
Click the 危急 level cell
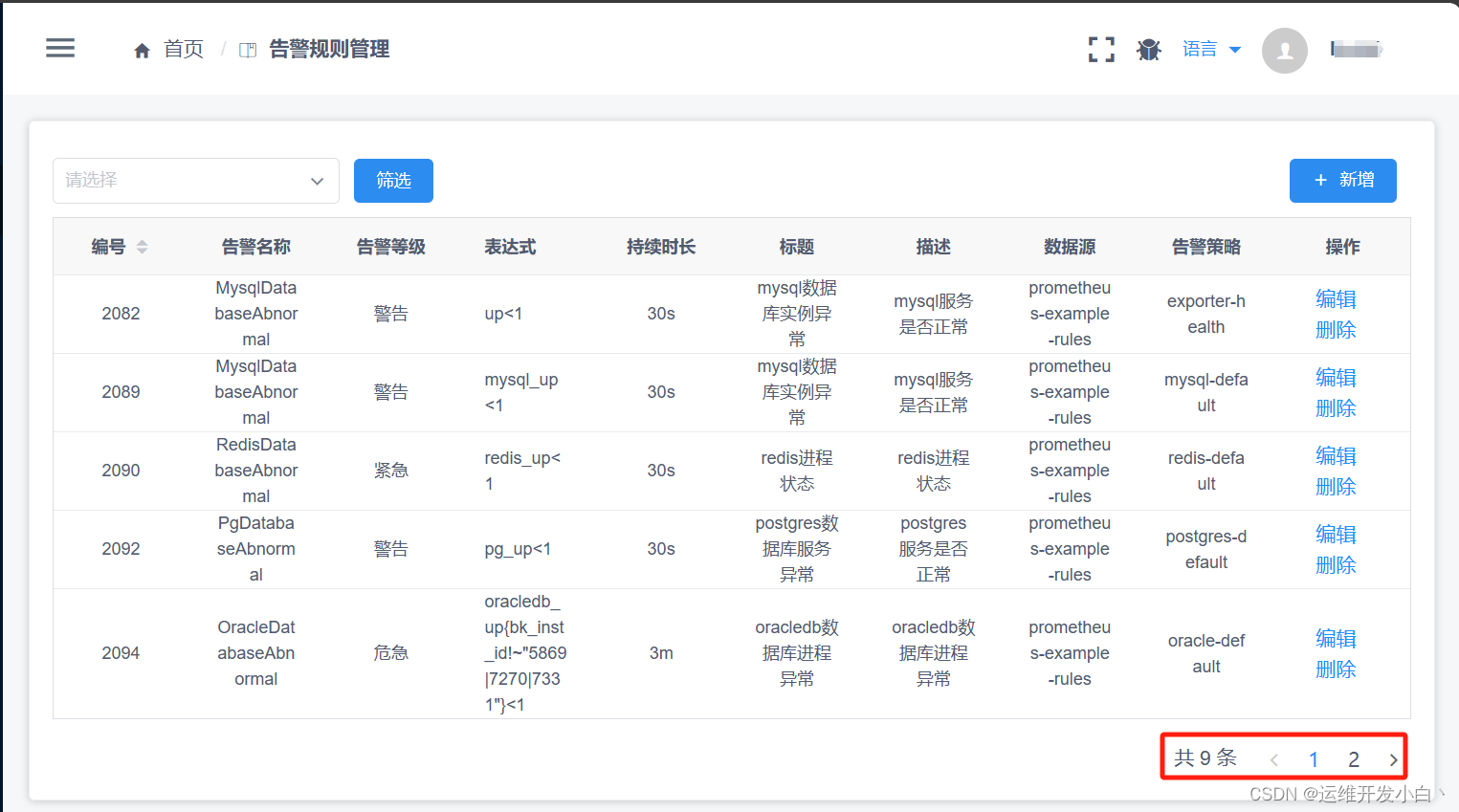pyautogui.click(x=391, y=653)
